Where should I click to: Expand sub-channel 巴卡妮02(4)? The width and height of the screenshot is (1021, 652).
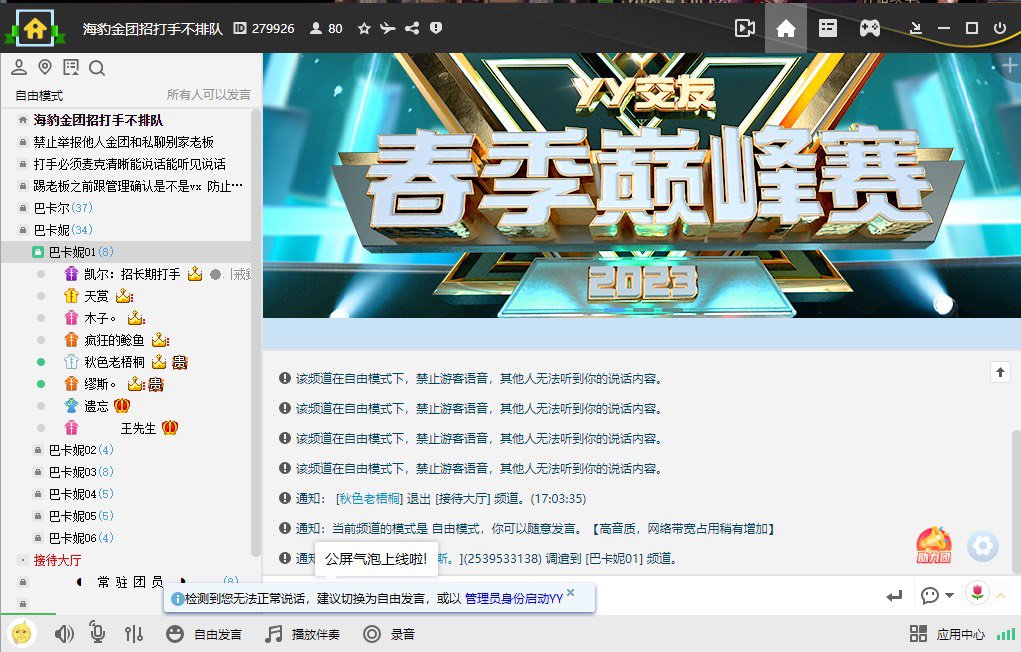[81, 450]
